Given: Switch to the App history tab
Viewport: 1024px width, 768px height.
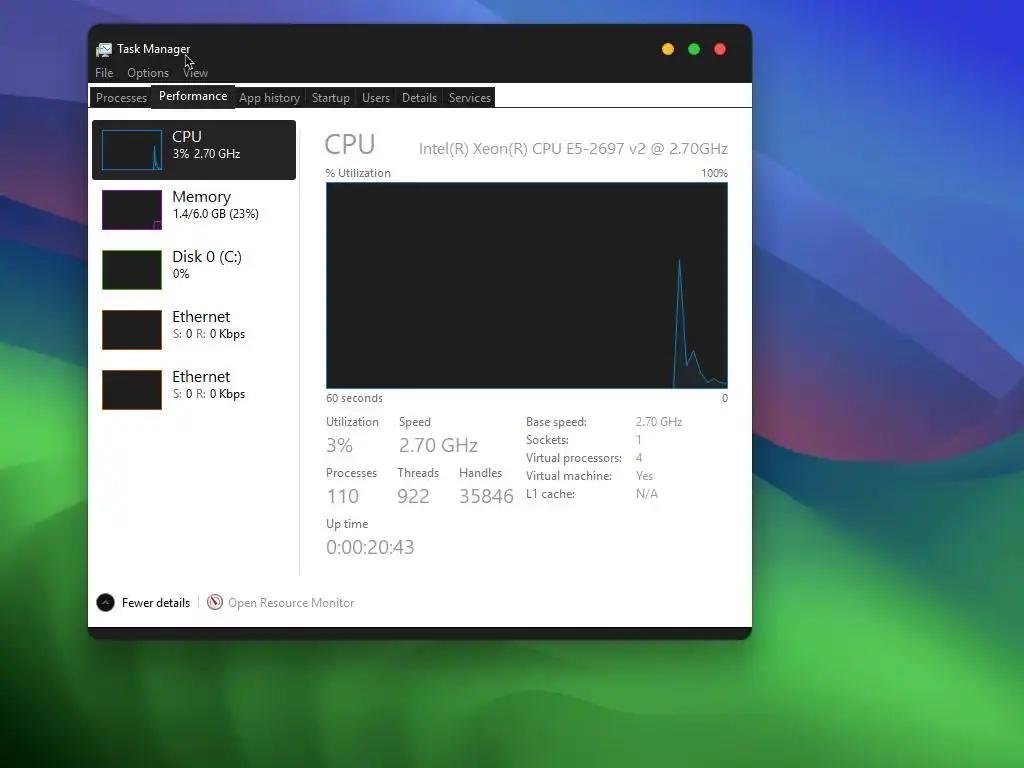Looking at the screenshot, I should [269, 98].
